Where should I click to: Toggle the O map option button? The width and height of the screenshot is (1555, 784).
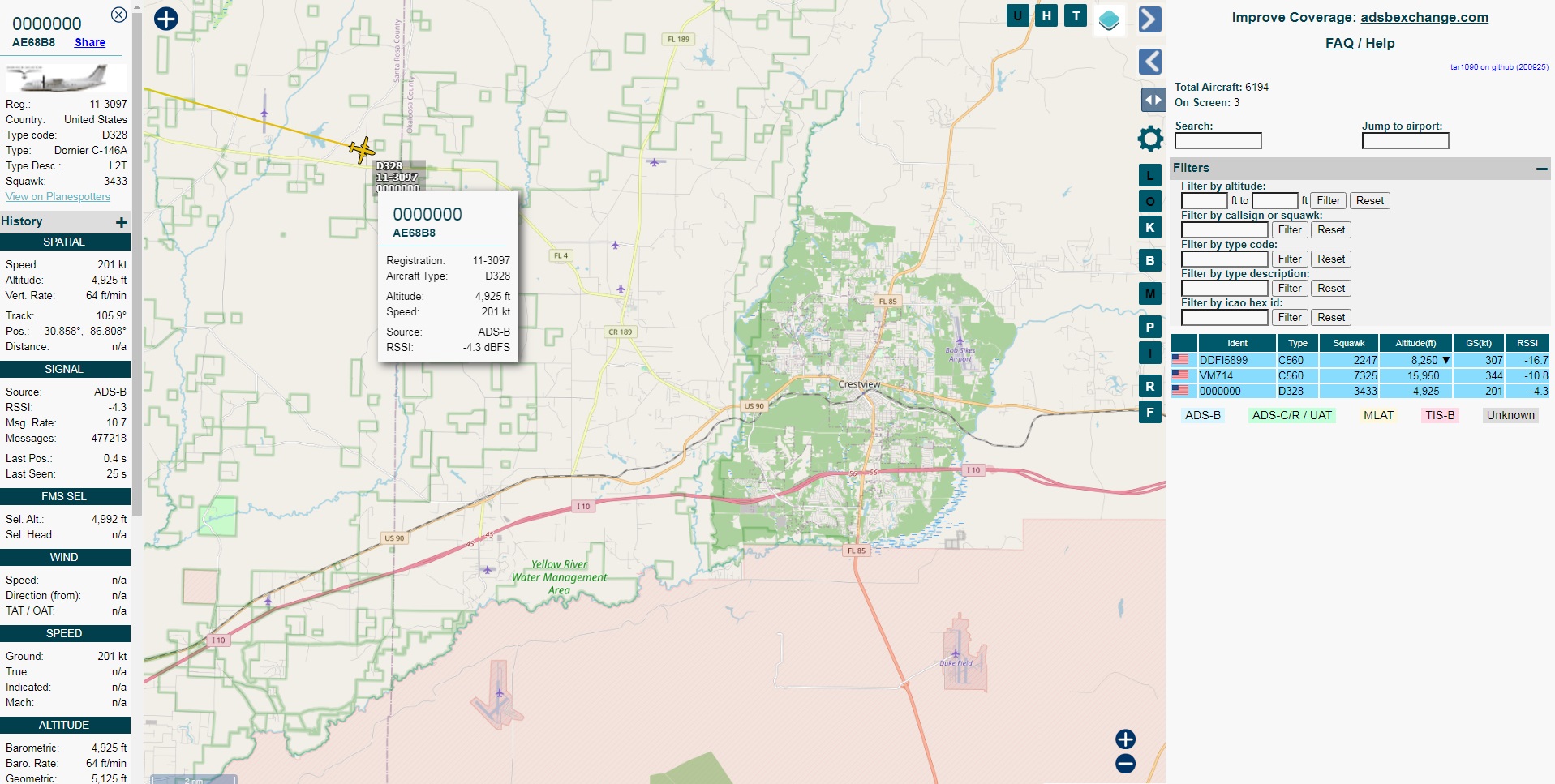[x=1150, y=201]
